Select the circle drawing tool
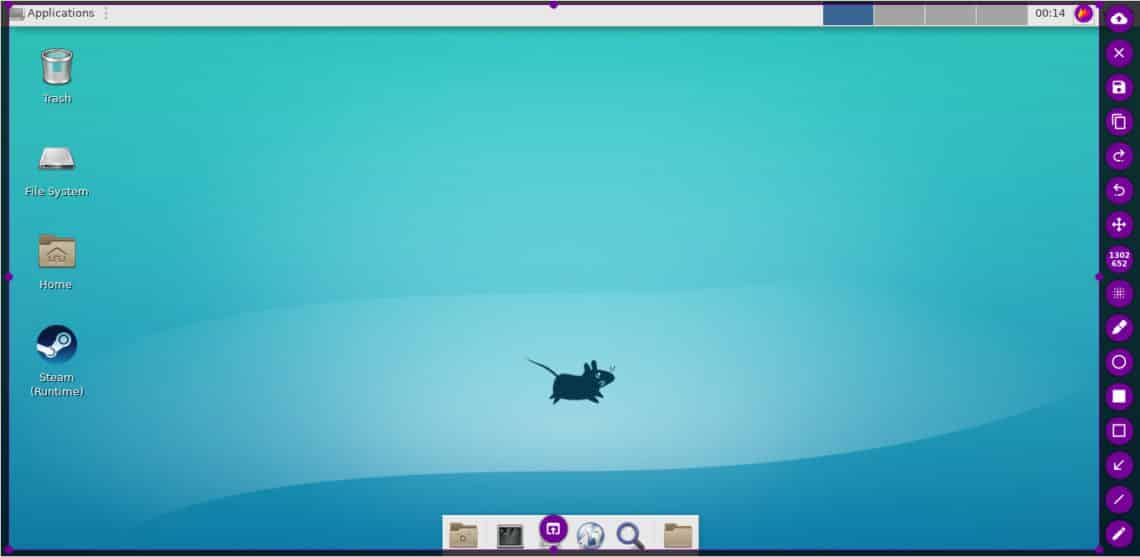 pyautogui.click(x=1119, y=362)
